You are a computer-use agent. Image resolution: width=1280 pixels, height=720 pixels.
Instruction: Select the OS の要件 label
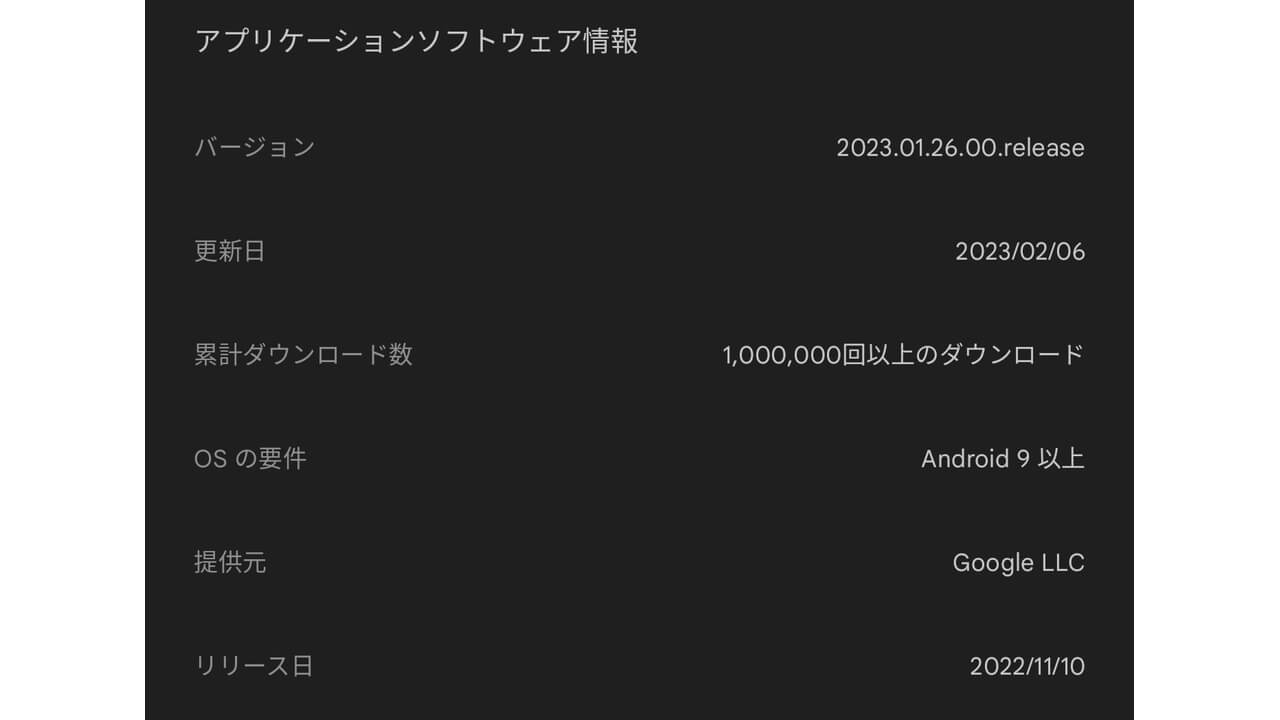click(x=250, y=459)
